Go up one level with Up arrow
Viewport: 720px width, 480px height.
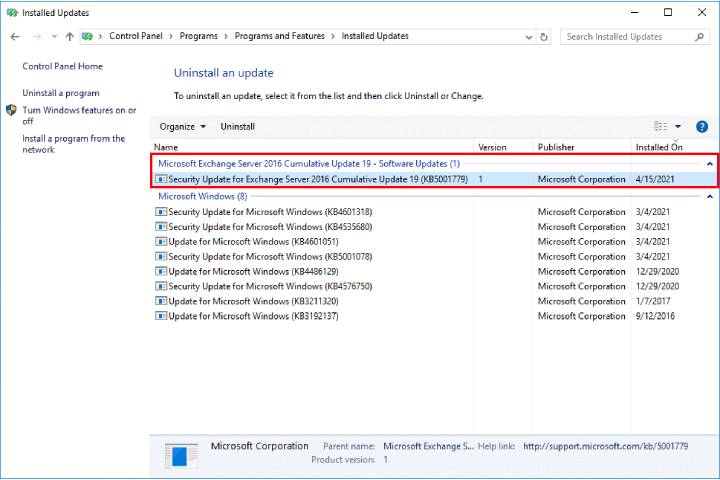point(69,37)
